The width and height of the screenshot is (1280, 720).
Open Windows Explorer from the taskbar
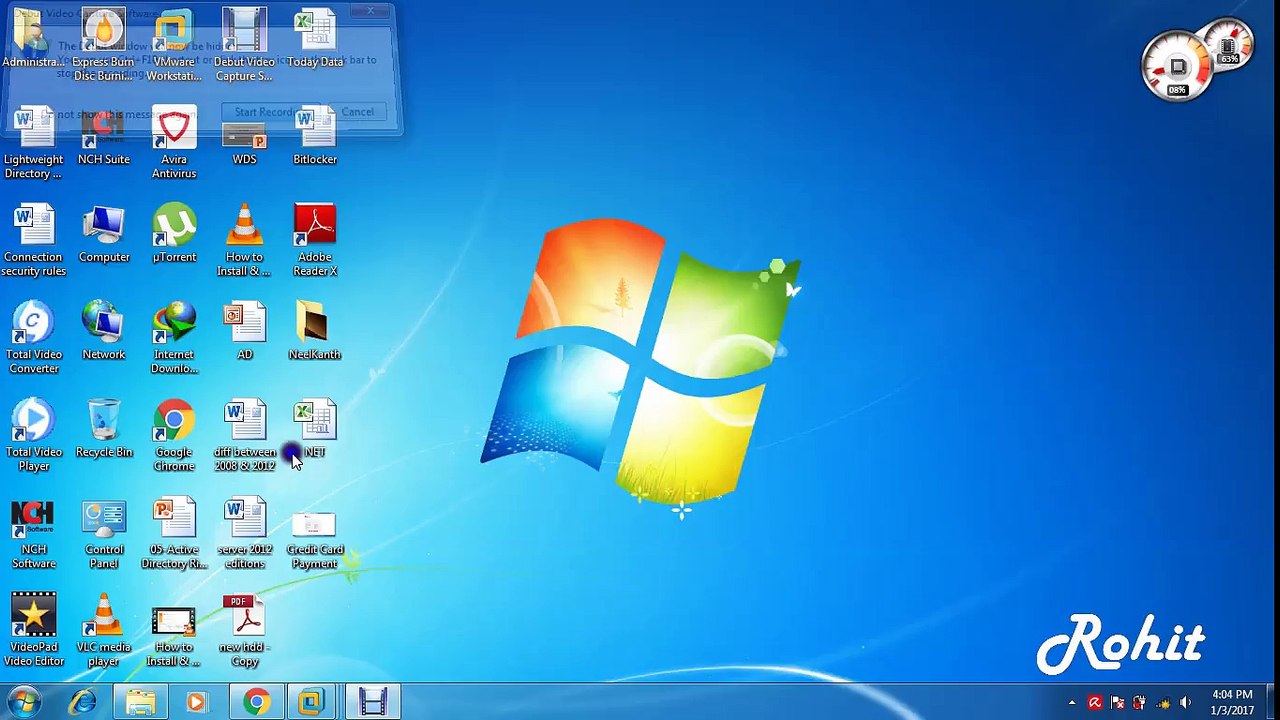point(140,703)
